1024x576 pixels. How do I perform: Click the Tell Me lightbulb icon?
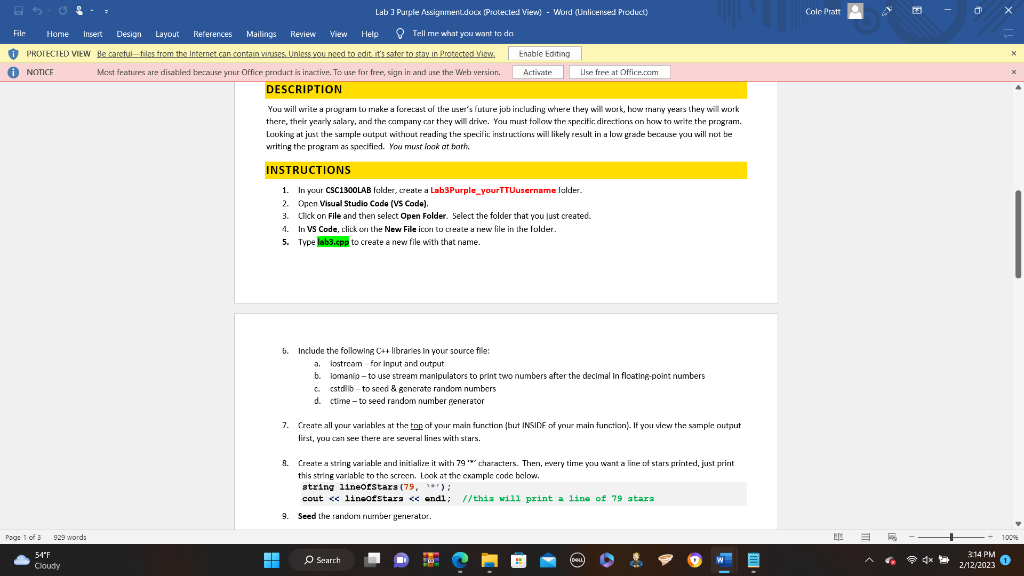pyautogui.click(x=400, y=33)
